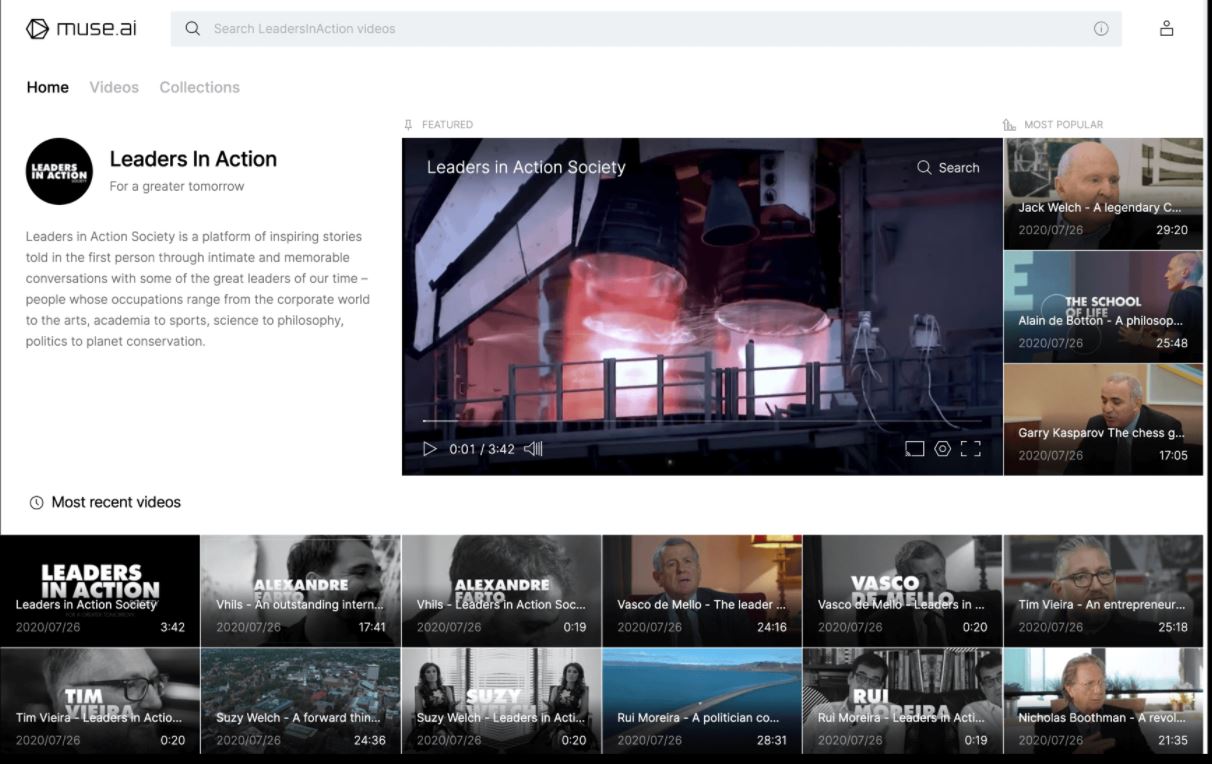
Task: Open Tim Vieira - An entrepreneur video
Action: 1103,590
